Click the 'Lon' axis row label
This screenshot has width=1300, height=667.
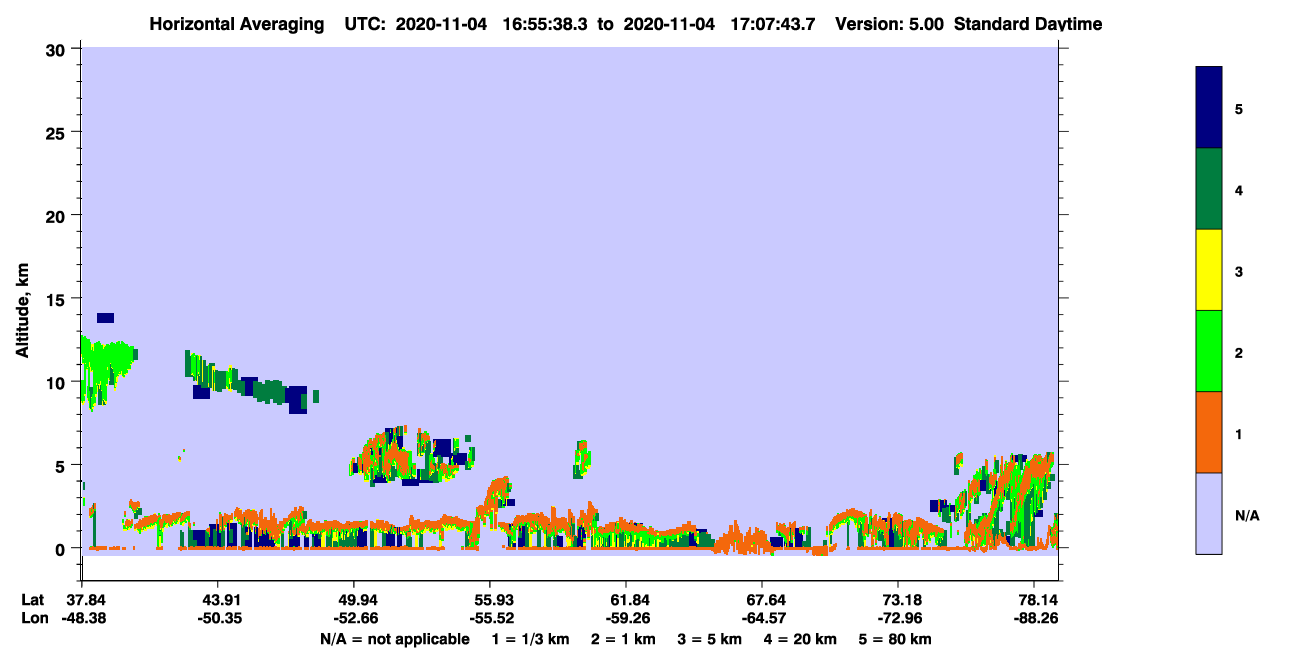[x=33, y=619]
